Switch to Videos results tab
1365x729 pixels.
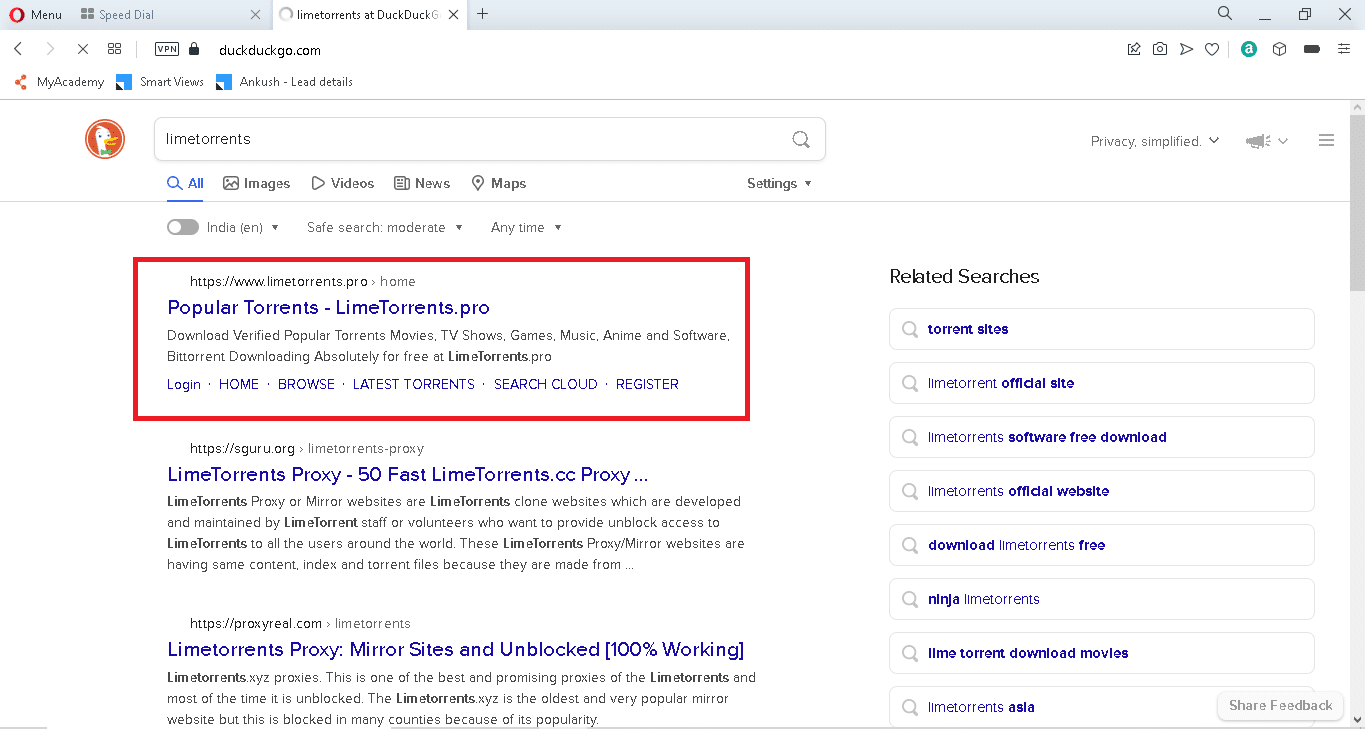[343, 183]
